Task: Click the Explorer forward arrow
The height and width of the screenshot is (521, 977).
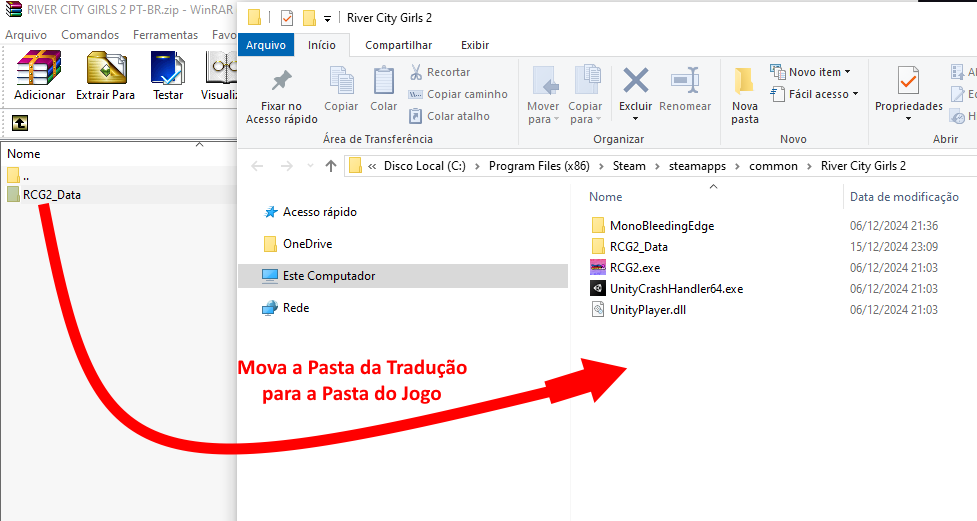Action: tap(287, 166)
